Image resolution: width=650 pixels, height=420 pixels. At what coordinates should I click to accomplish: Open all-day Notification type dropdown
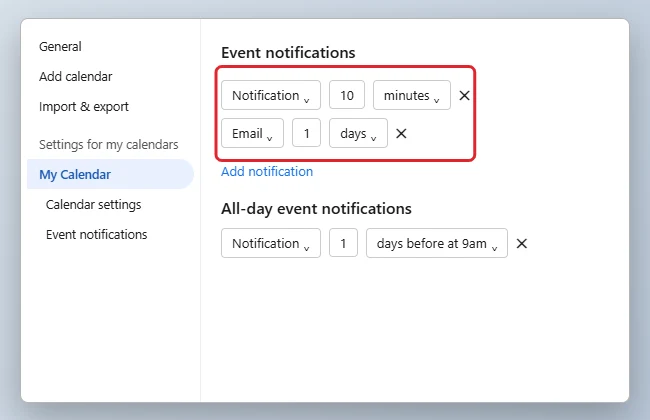(271, 243)
